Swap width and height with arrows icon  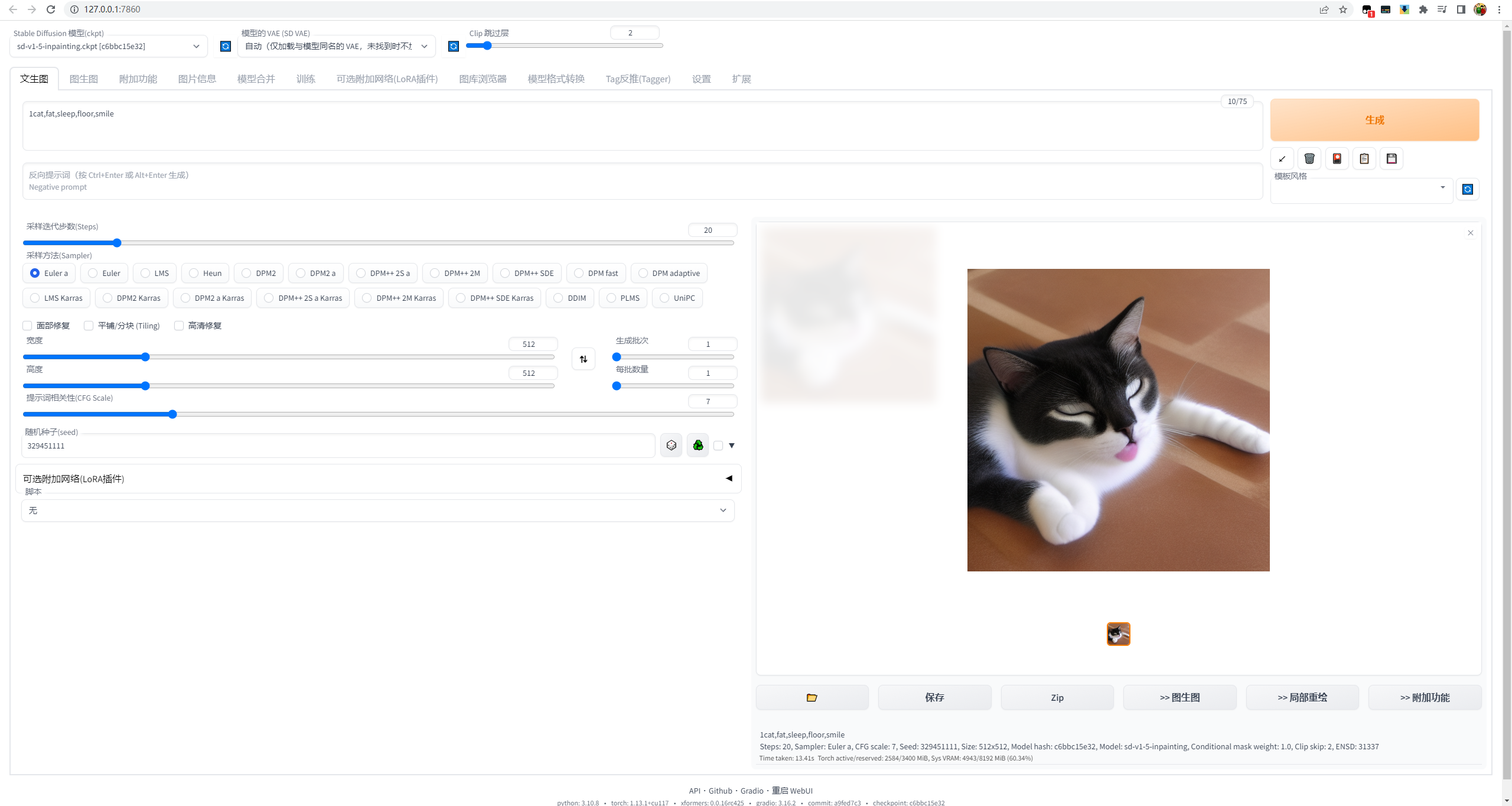(x=583, y=359)
